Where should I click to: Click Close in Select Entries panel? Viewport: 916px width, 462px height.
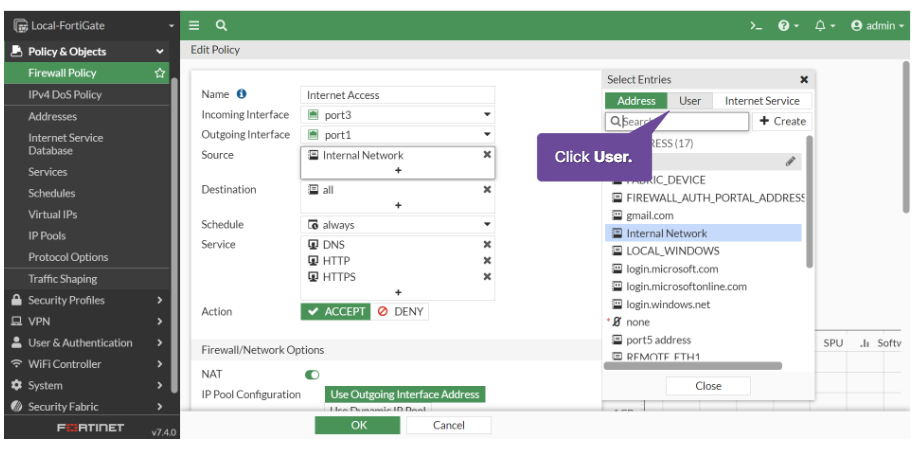(708, 385)
